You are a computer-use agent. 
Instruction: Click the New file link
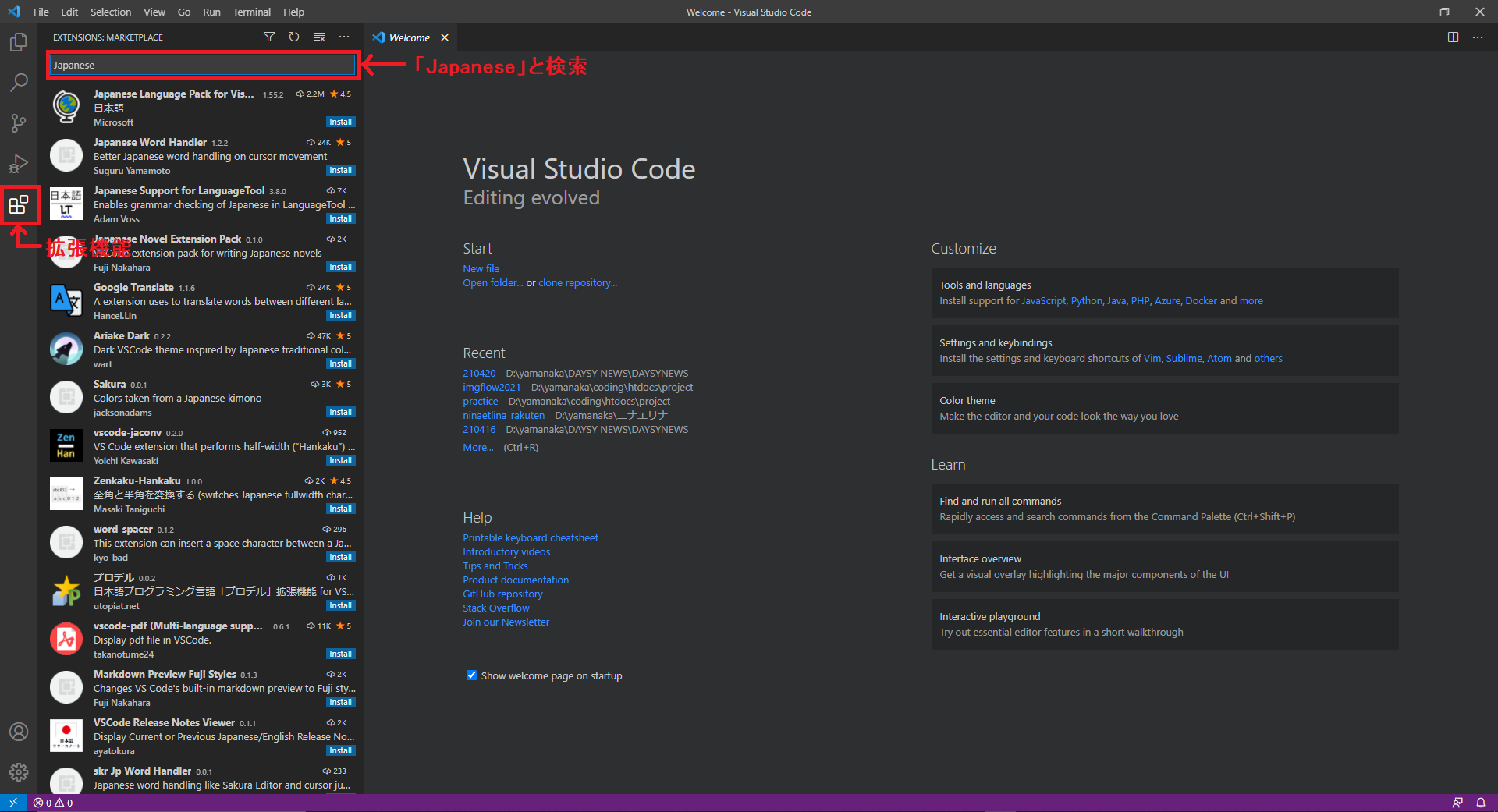pyautogui.click(x=481, y=268)
